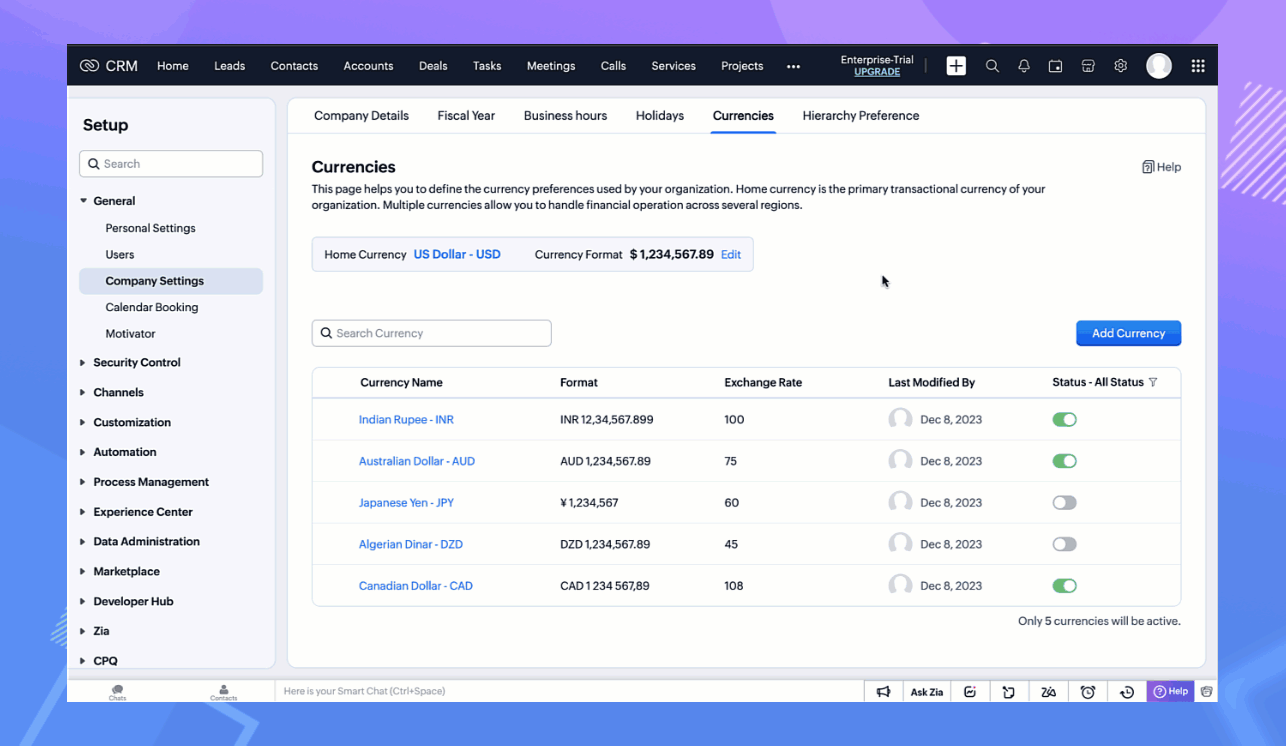Screen dimensions: 1286x746
Task: Switch to the Fiscal Year tab
Action: (466, 116)
